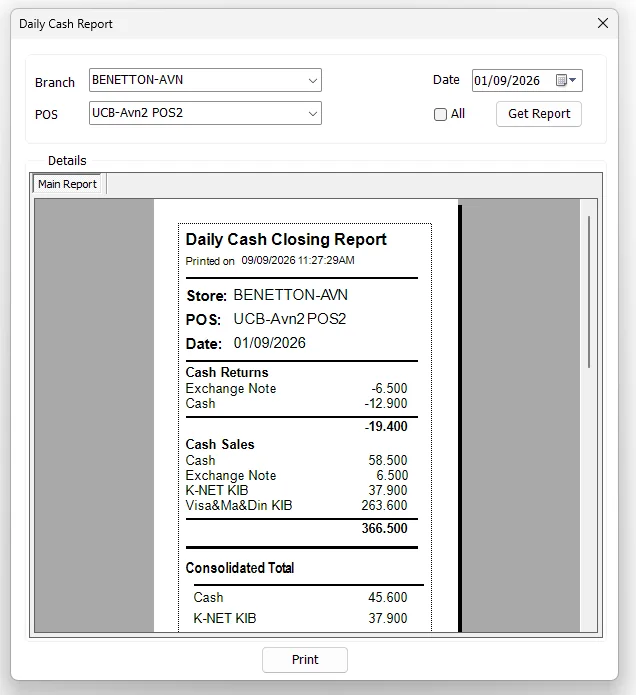Click the POS value UCB-Avn2 POS2 in report

click(x=290, y=319)
